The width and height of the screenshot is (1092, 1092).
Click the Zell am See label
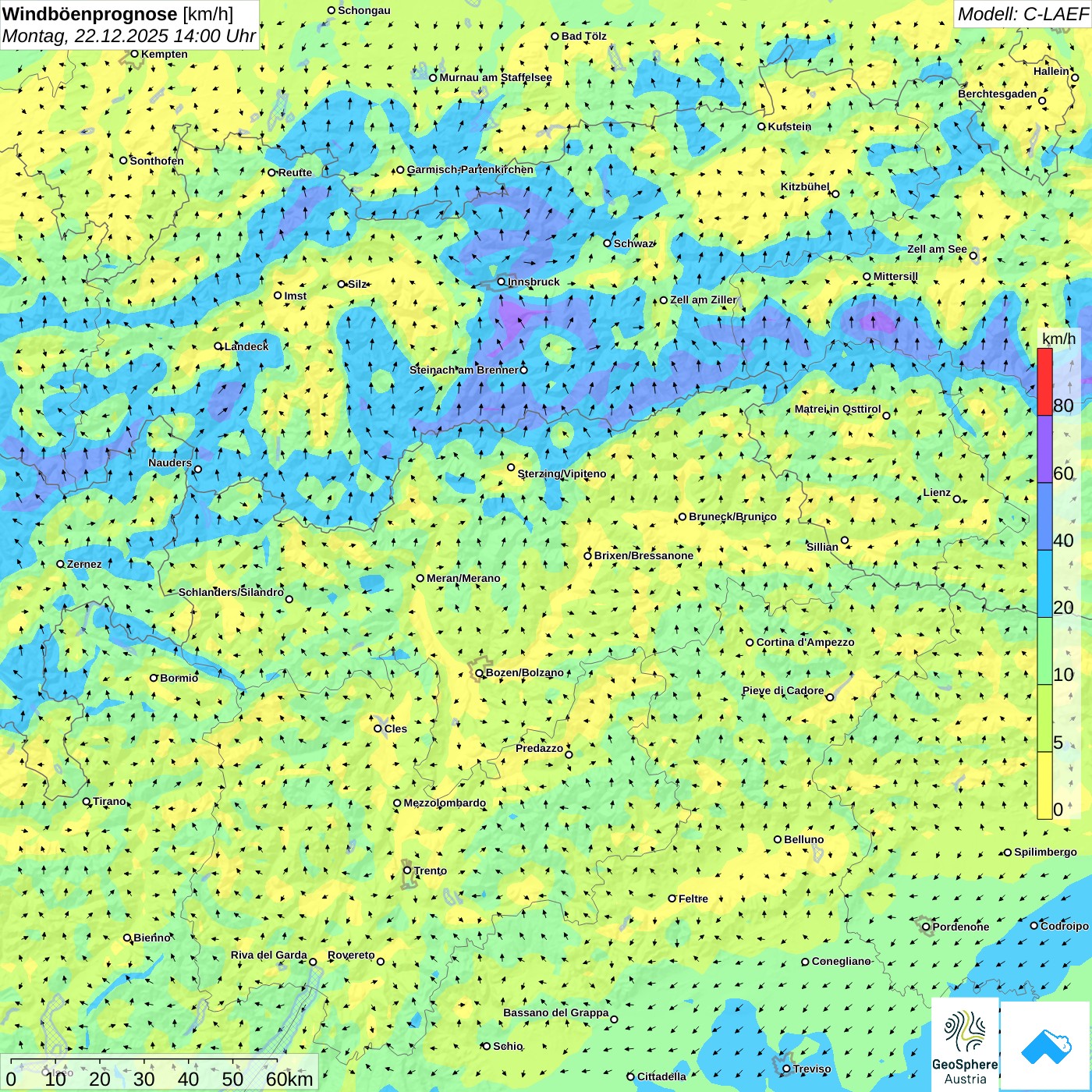pos(937,249)
